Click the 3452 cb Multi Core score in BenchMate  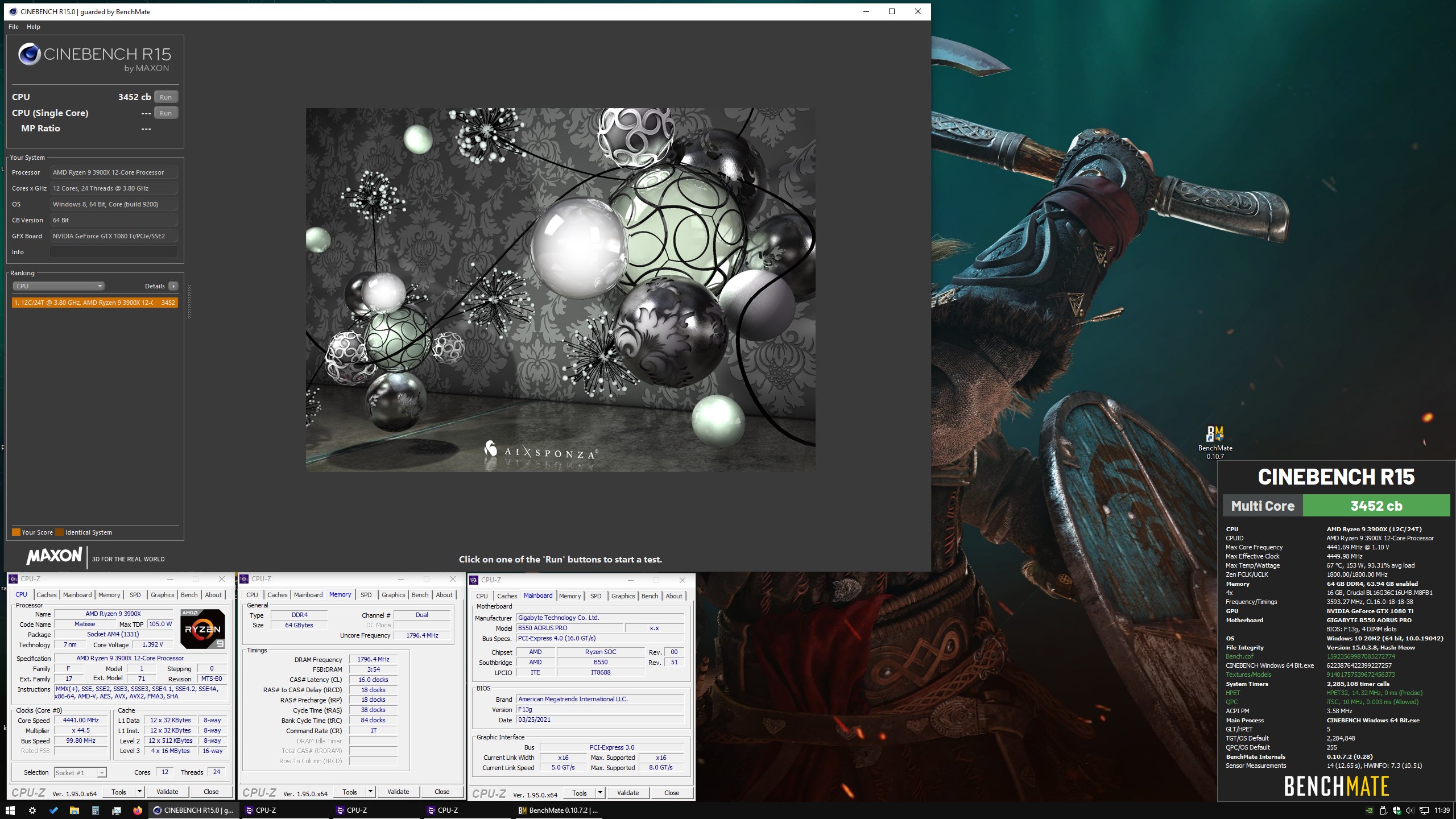click(x=1376, y=506)
